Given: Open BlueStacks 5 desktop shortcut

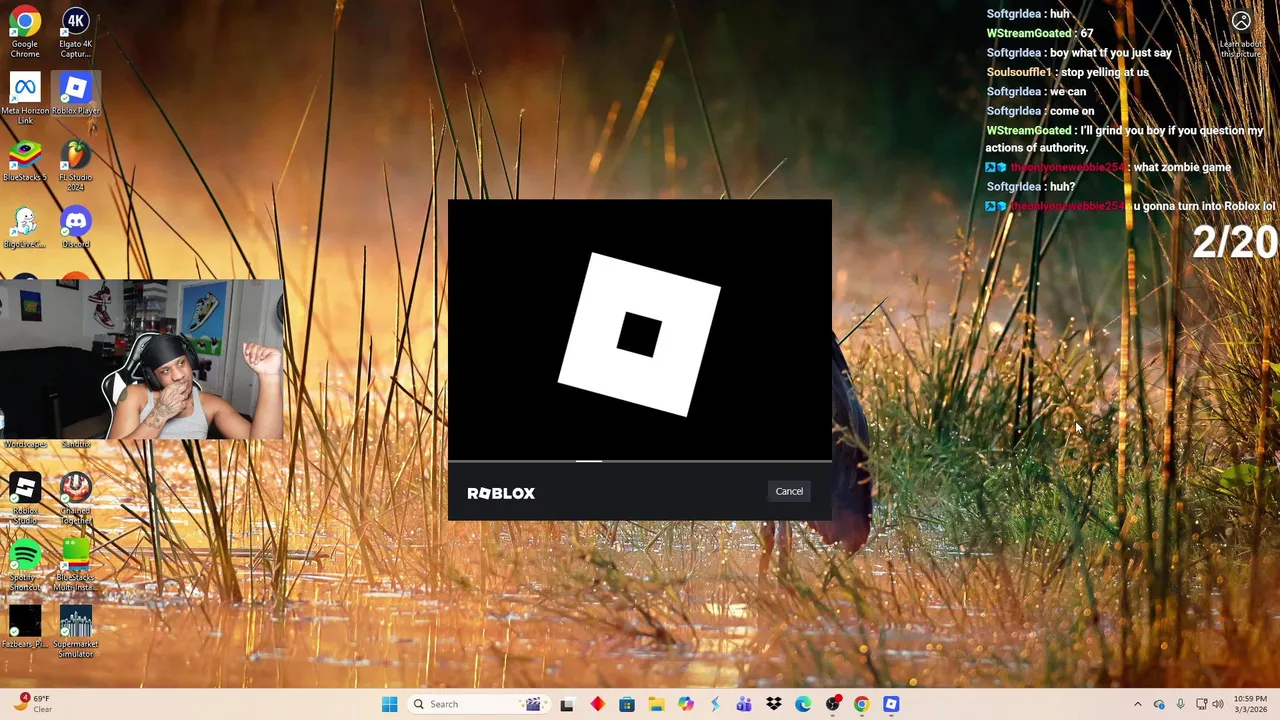Looking at the screenshot, I should tap(25, 162).
